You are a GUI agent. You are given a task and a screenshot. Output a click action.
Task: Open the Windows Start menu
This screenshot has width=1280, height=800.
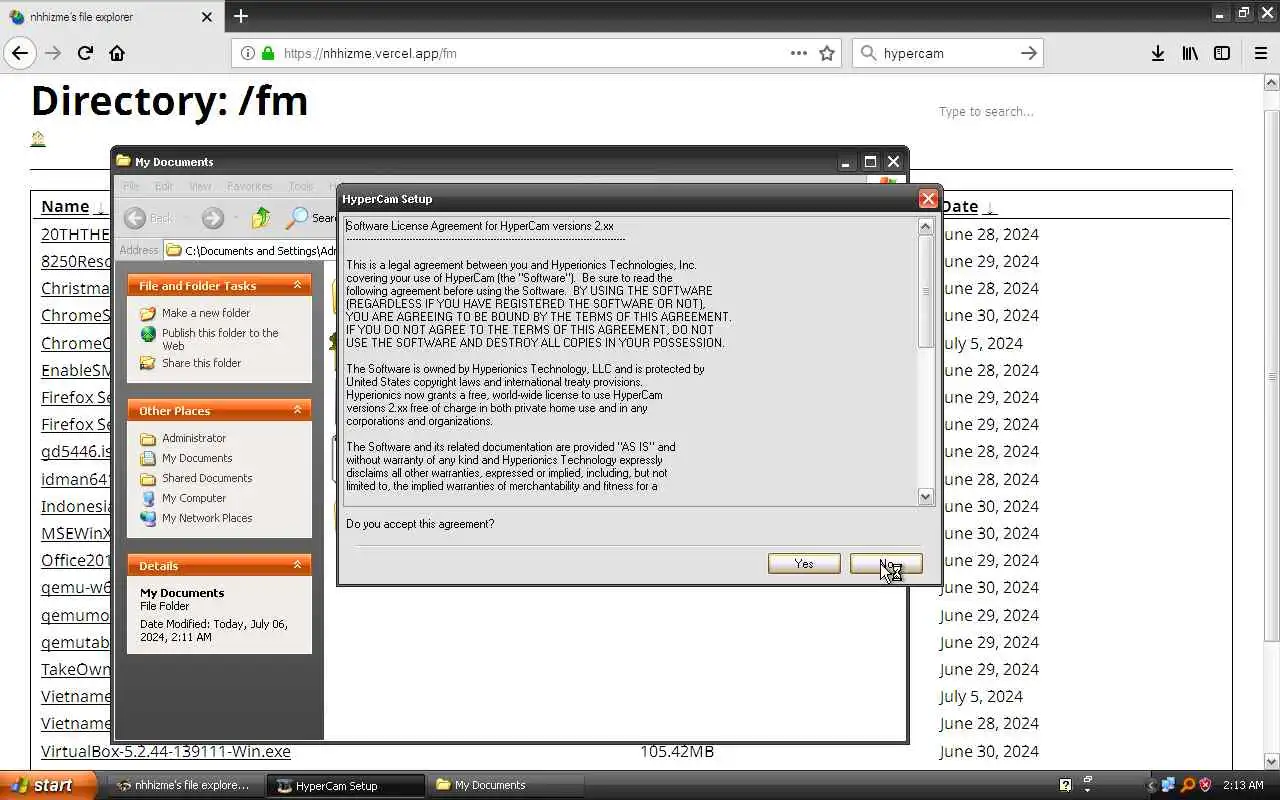(x=48, y=785)
